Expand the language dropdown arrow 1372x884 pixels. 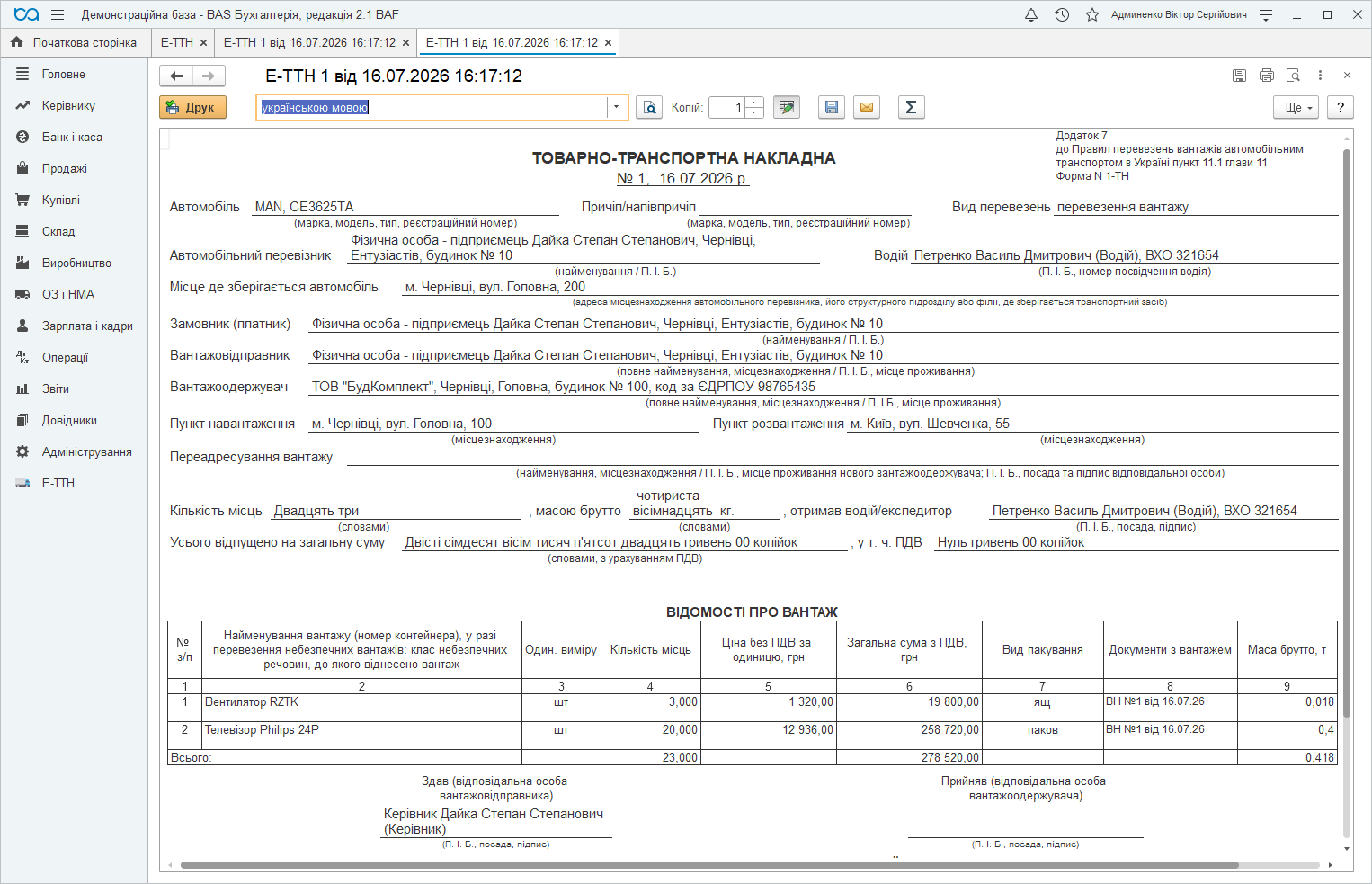point(616,107)
